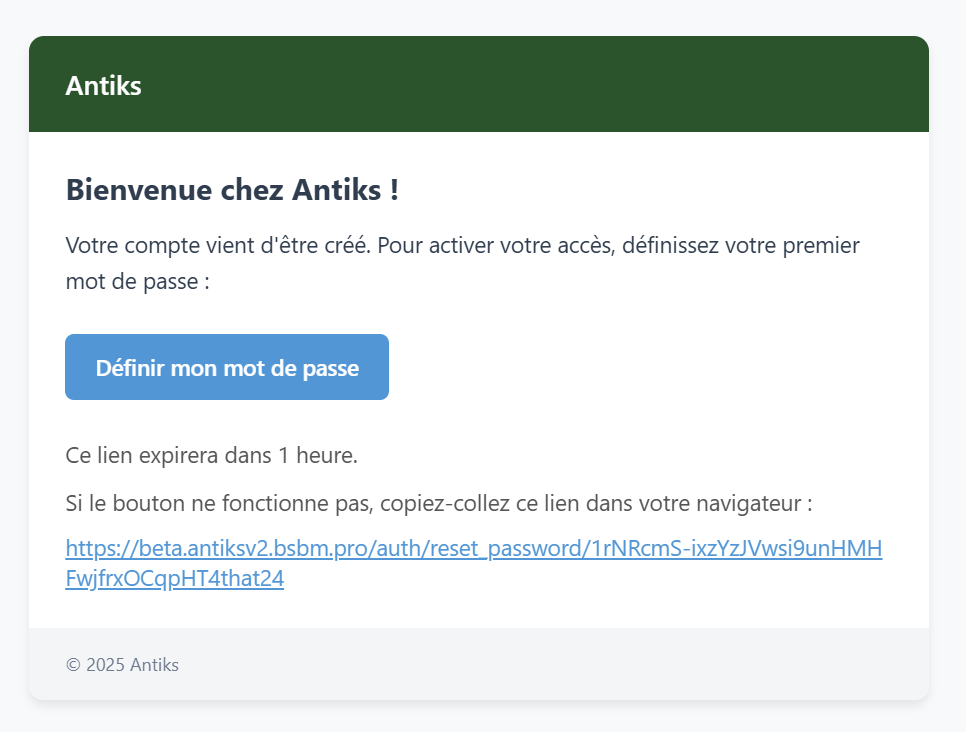This screenshot has height=732, width=966.
Task: Click the 'Bienvenue chez Antiks !' heading
Action: click(230, 189)
